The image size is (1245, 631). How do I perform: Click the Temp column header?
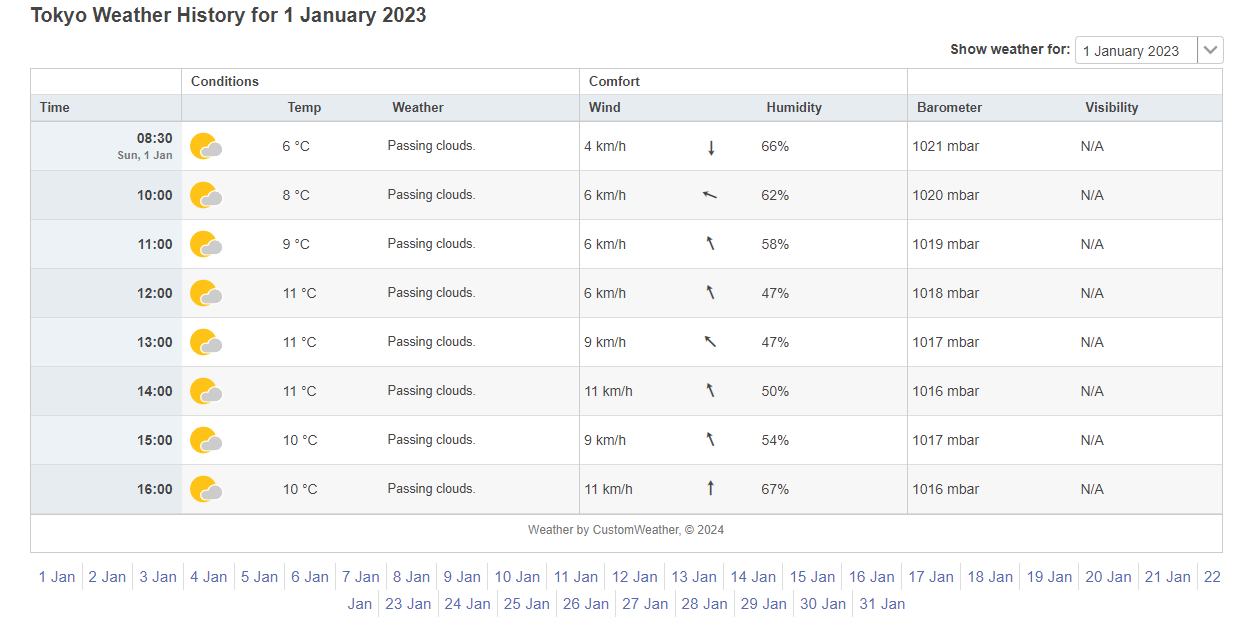(x=304, y=108)
